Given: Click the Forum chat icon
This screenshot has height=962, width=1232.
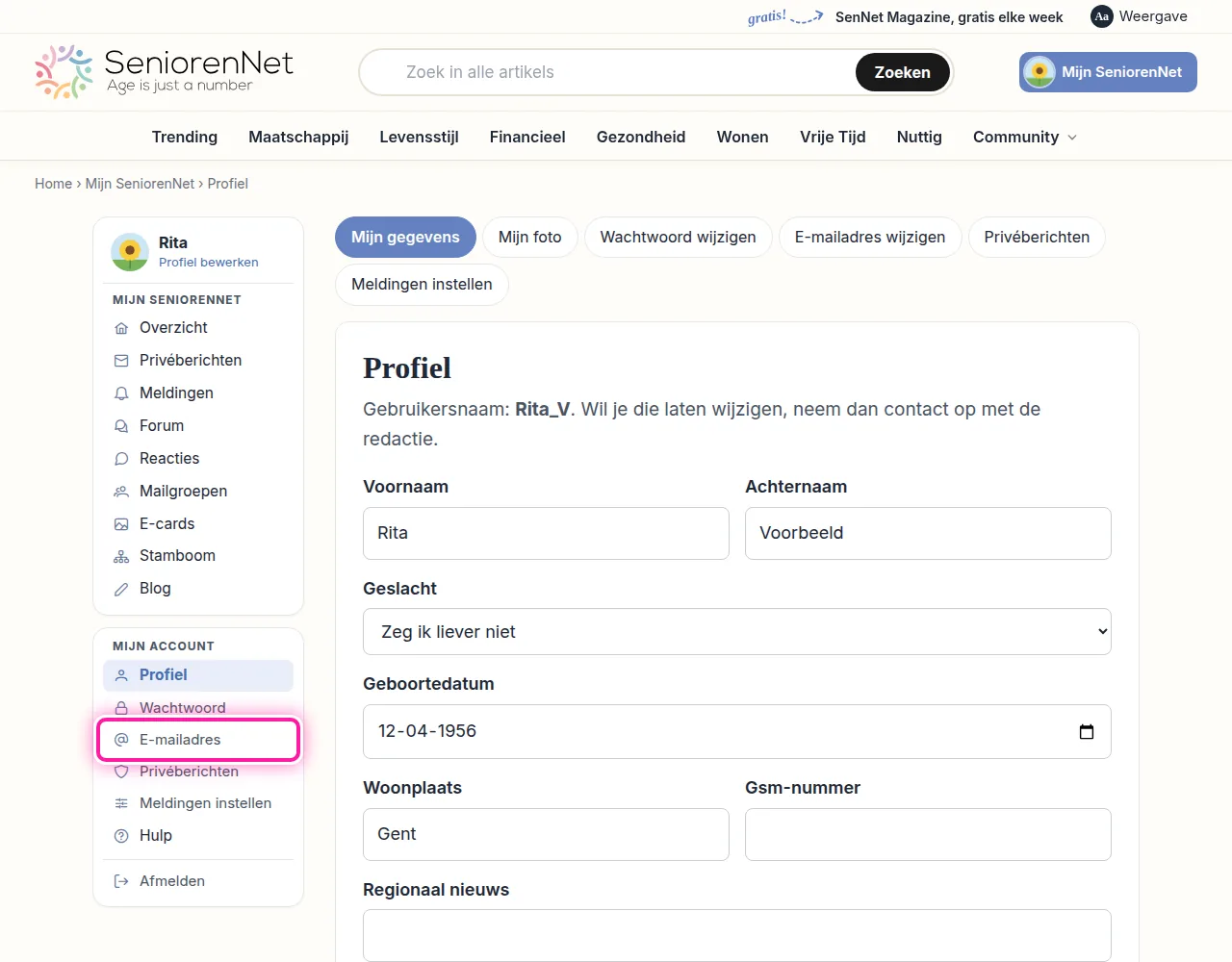Looking at the screenshot, I should 121,426.
